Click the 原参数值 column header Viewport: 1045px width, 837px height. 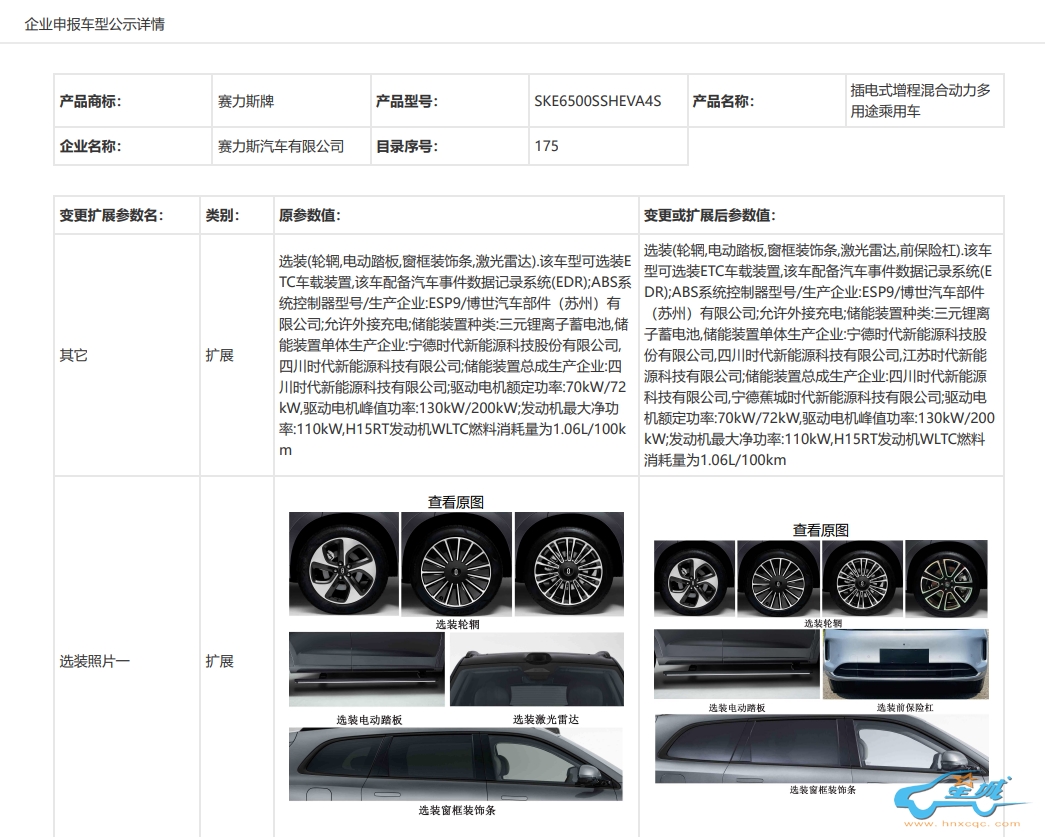click(311, 215)
